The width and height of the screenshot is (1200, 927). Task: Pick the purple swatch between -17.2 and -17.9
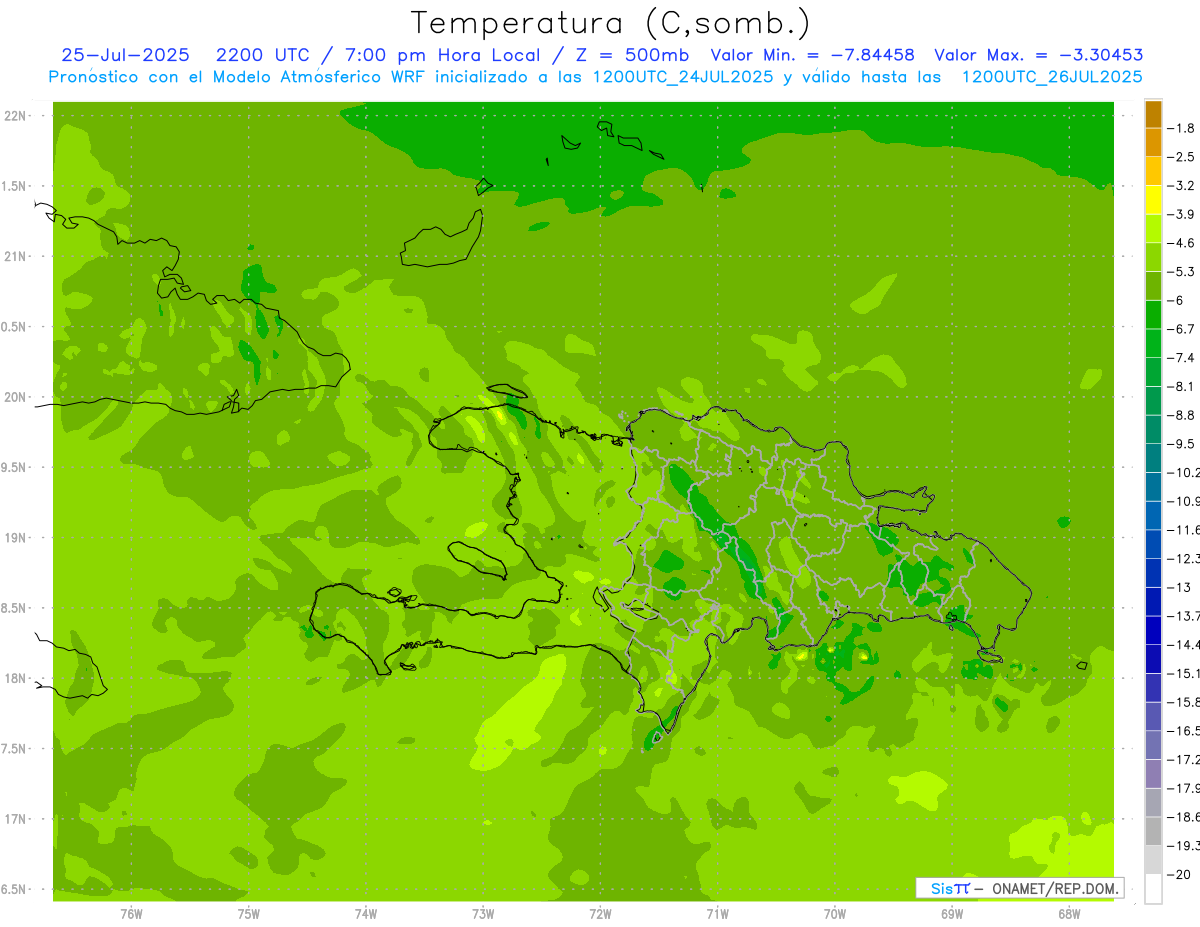1153,774
